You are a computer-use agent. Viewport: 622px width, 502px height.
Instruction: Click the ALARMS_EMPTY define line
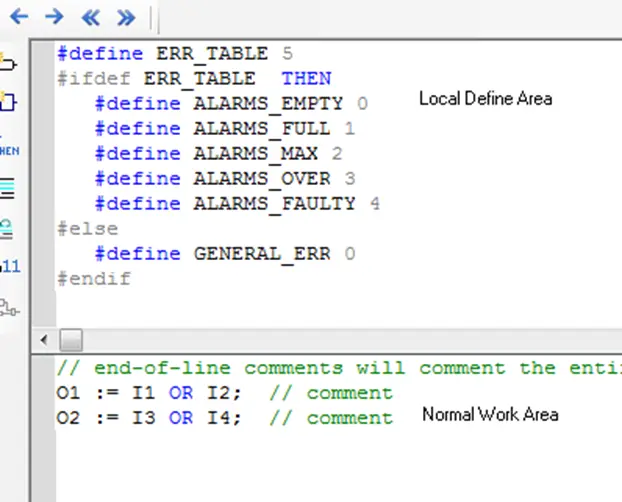pos(231,104)
